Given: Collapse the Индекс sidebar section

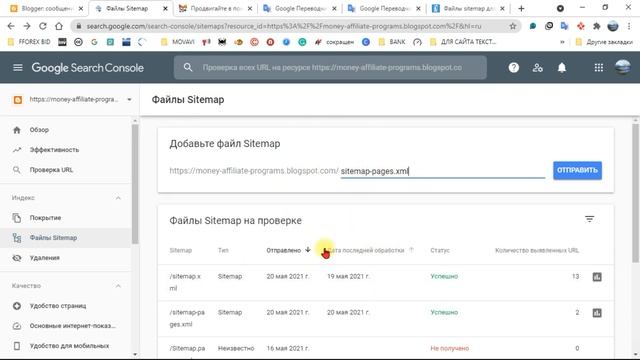Looking at the screenshot, I should (x=118, y=198).
